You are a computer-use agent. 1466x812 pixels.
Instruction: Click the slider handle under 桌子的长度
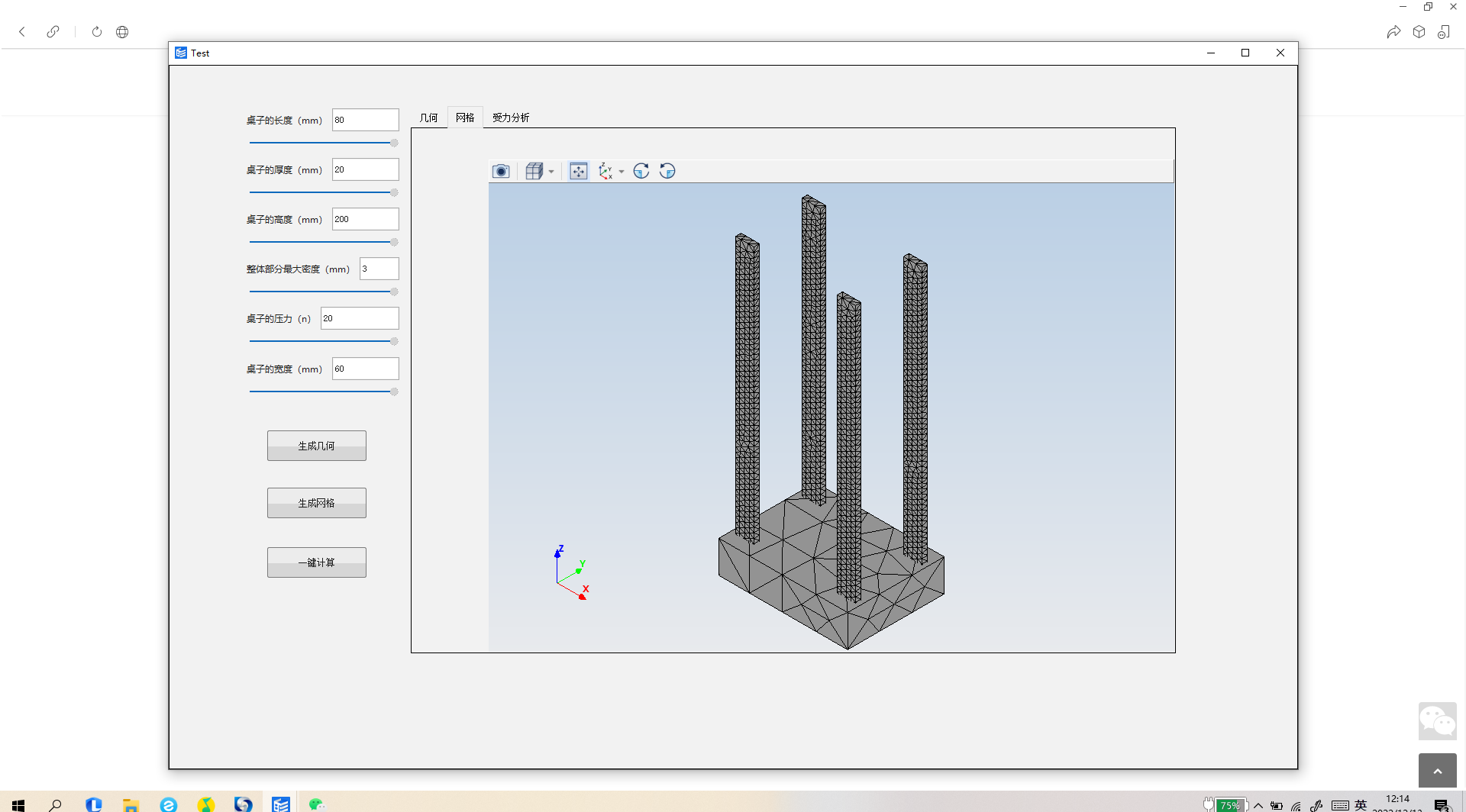pyautogui.click(x=394, y=143)
